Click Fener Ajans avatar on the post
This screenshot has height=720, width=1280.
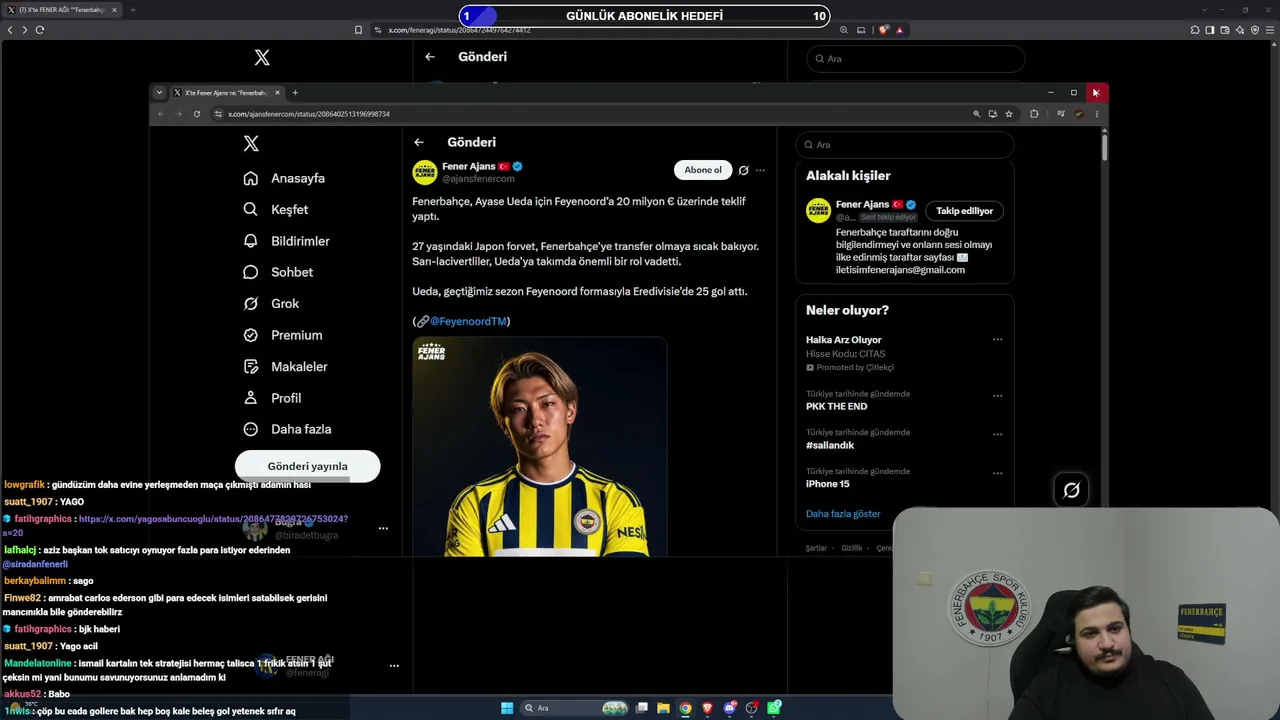coord(425,172)
